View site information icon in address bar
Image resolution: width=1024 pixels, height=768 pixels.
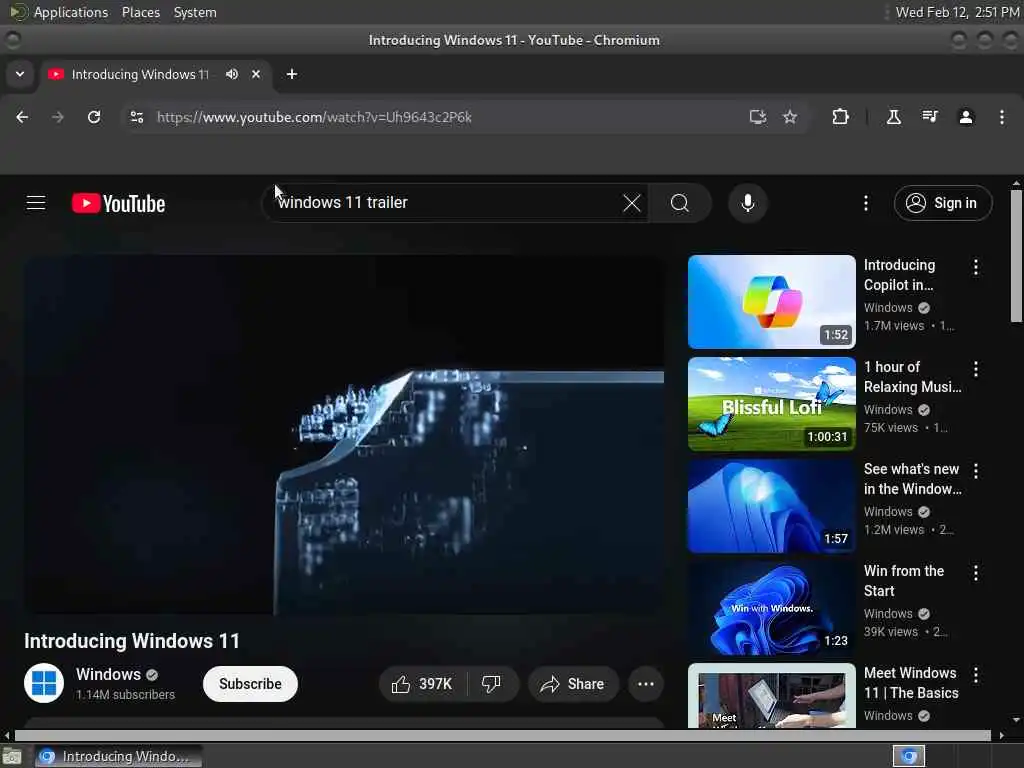(x=137, y=117)
